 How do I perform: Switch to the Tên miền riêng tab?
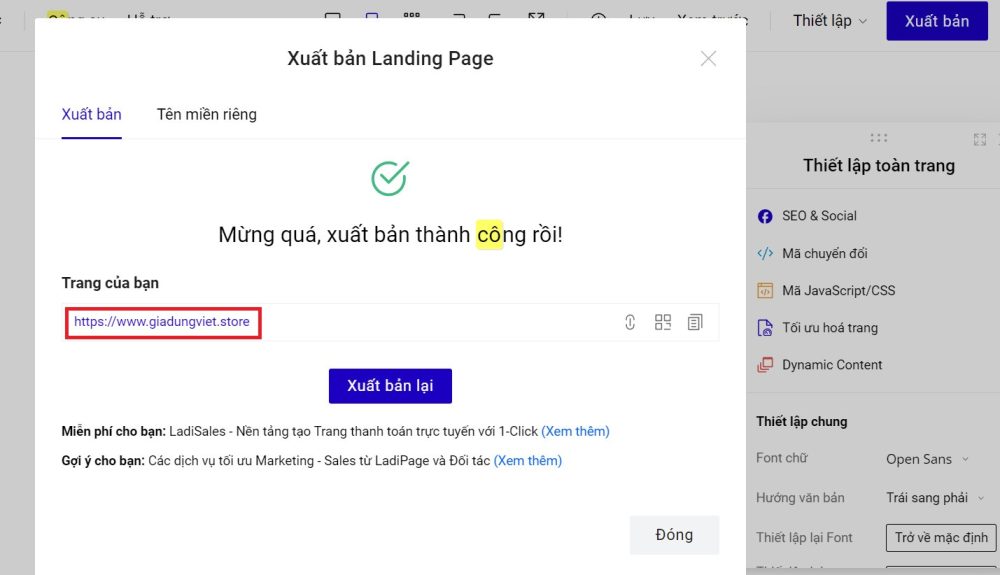point(207,114)
